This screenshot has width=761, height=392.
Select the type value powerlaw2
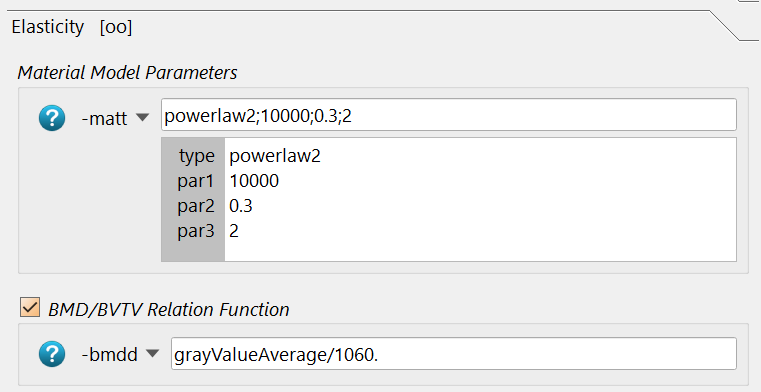point(275,156)
